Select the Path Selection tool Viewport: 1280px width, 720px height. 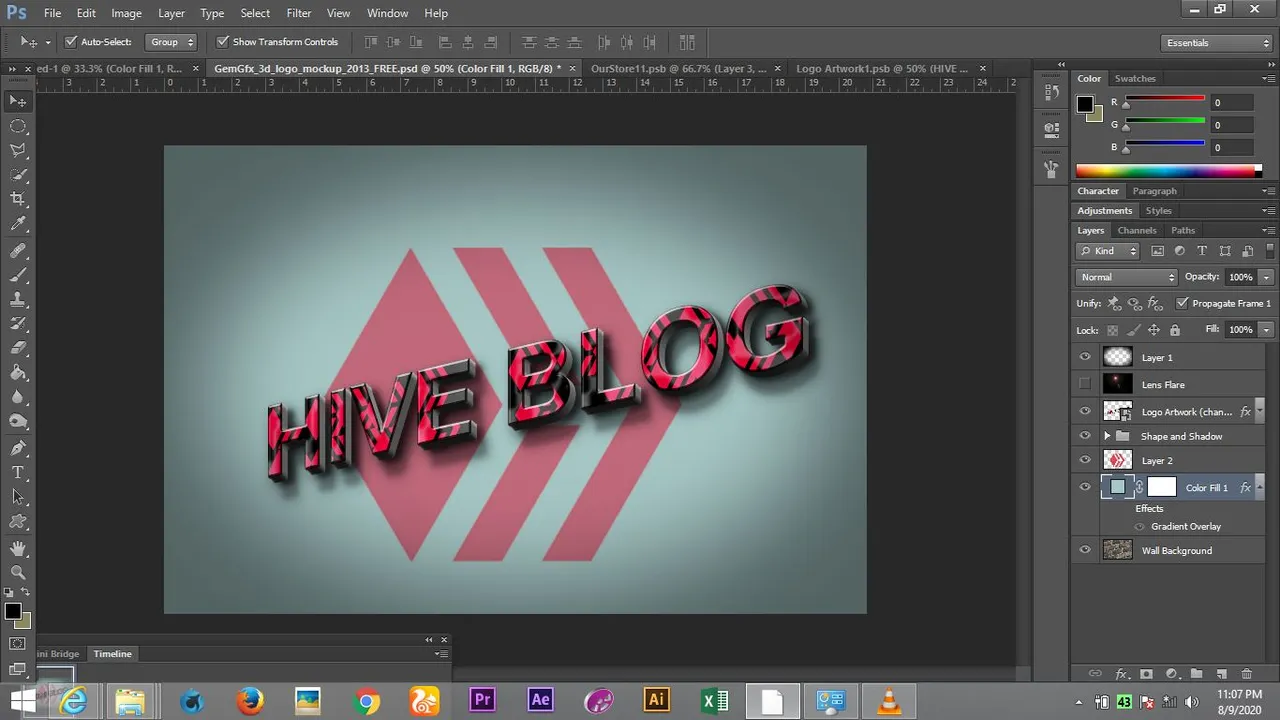[x=18, y=497]
